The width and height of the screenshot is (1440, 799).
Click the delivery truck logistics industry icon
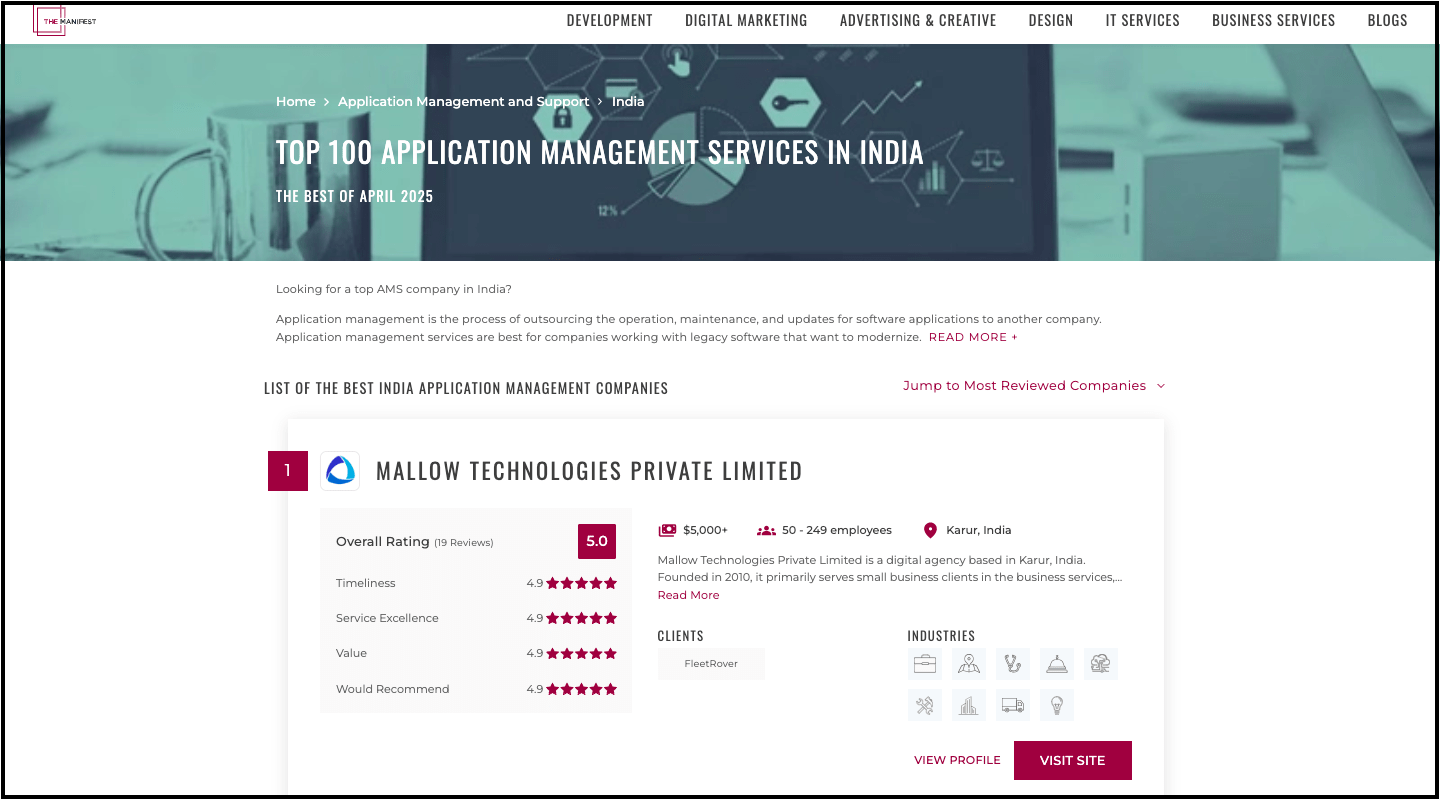(1013, 705)
